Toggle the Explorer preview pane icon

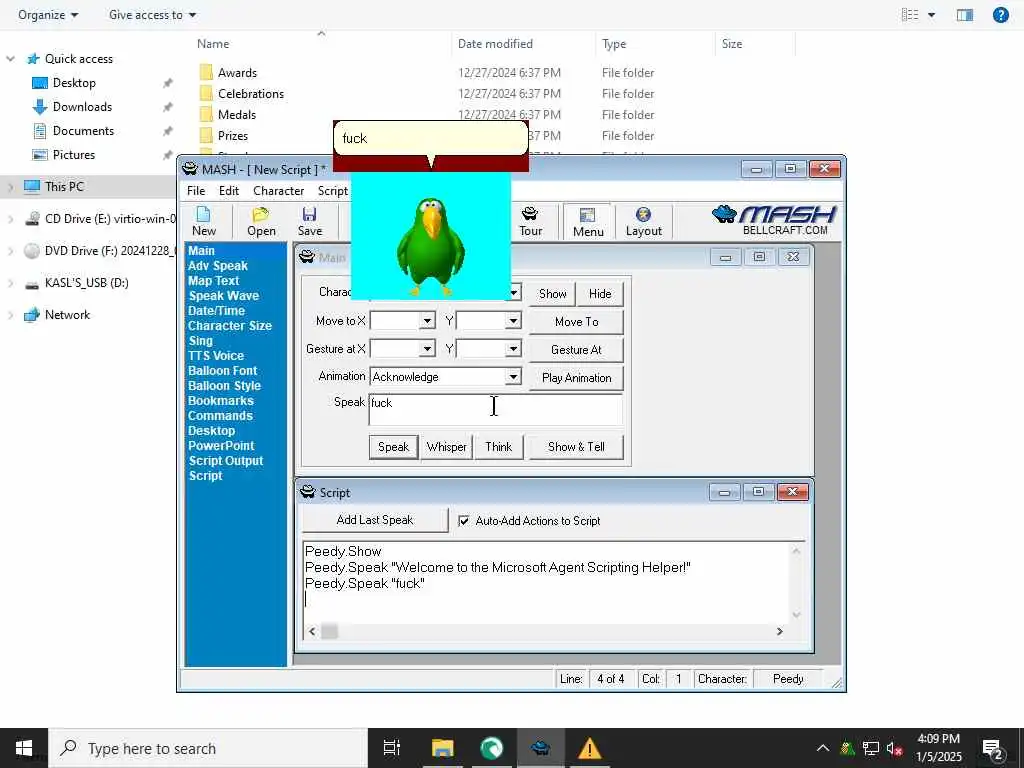click(965, 14)
